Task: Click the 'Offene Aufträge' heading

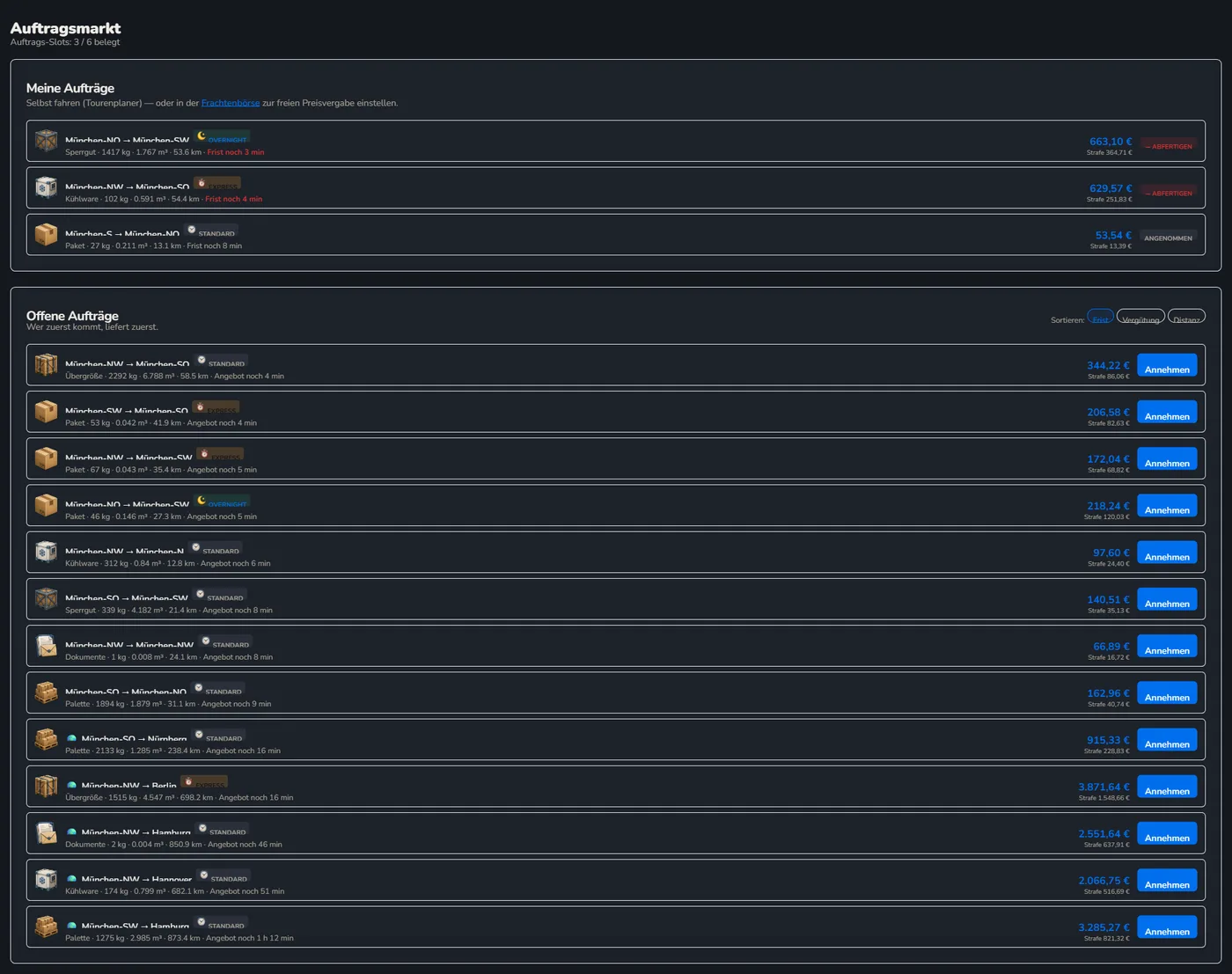Action: pyautogui.click(x=72, y=316)
